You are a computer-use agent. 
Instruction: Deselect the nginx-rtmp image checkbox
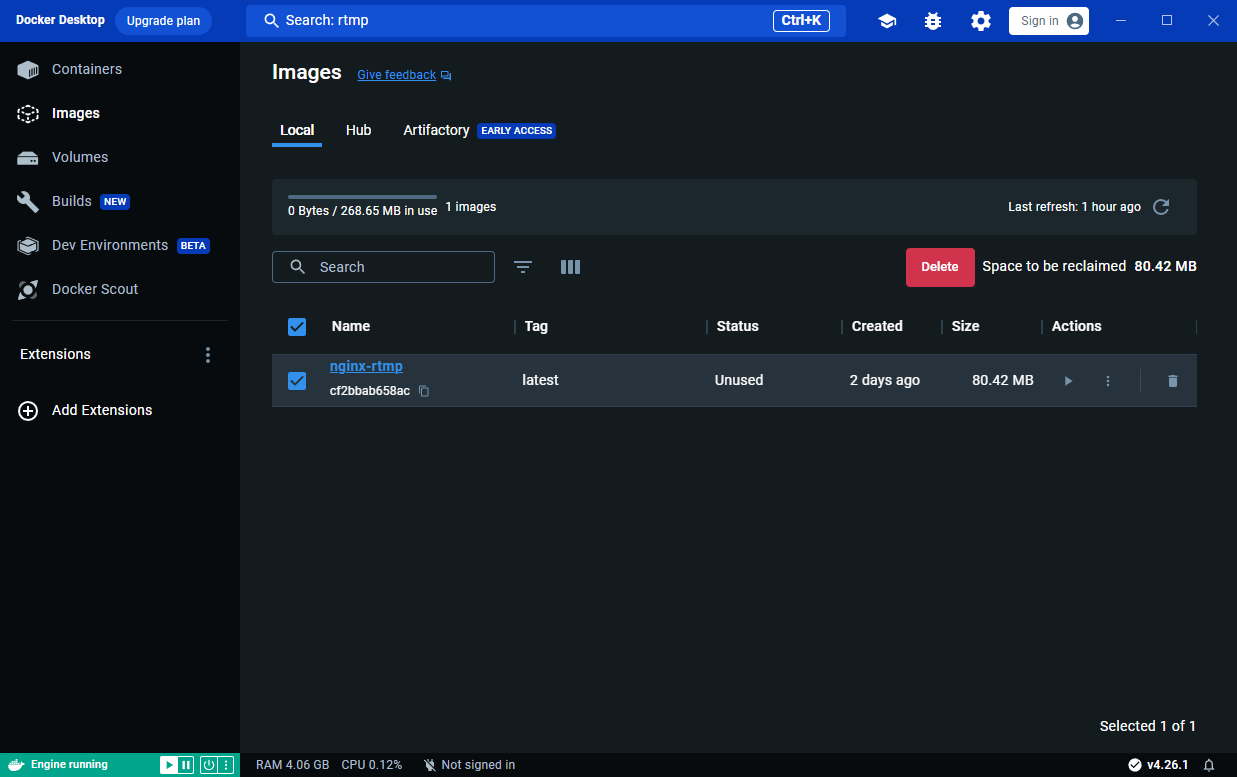(297, 381)
